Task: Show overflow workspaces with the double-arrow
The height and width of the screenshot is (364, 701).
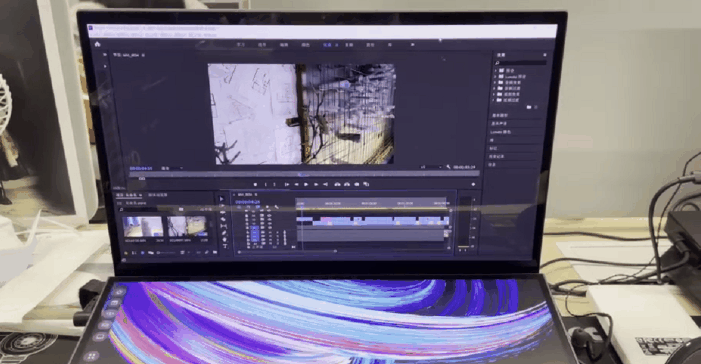Action: [x=412, y=45]
